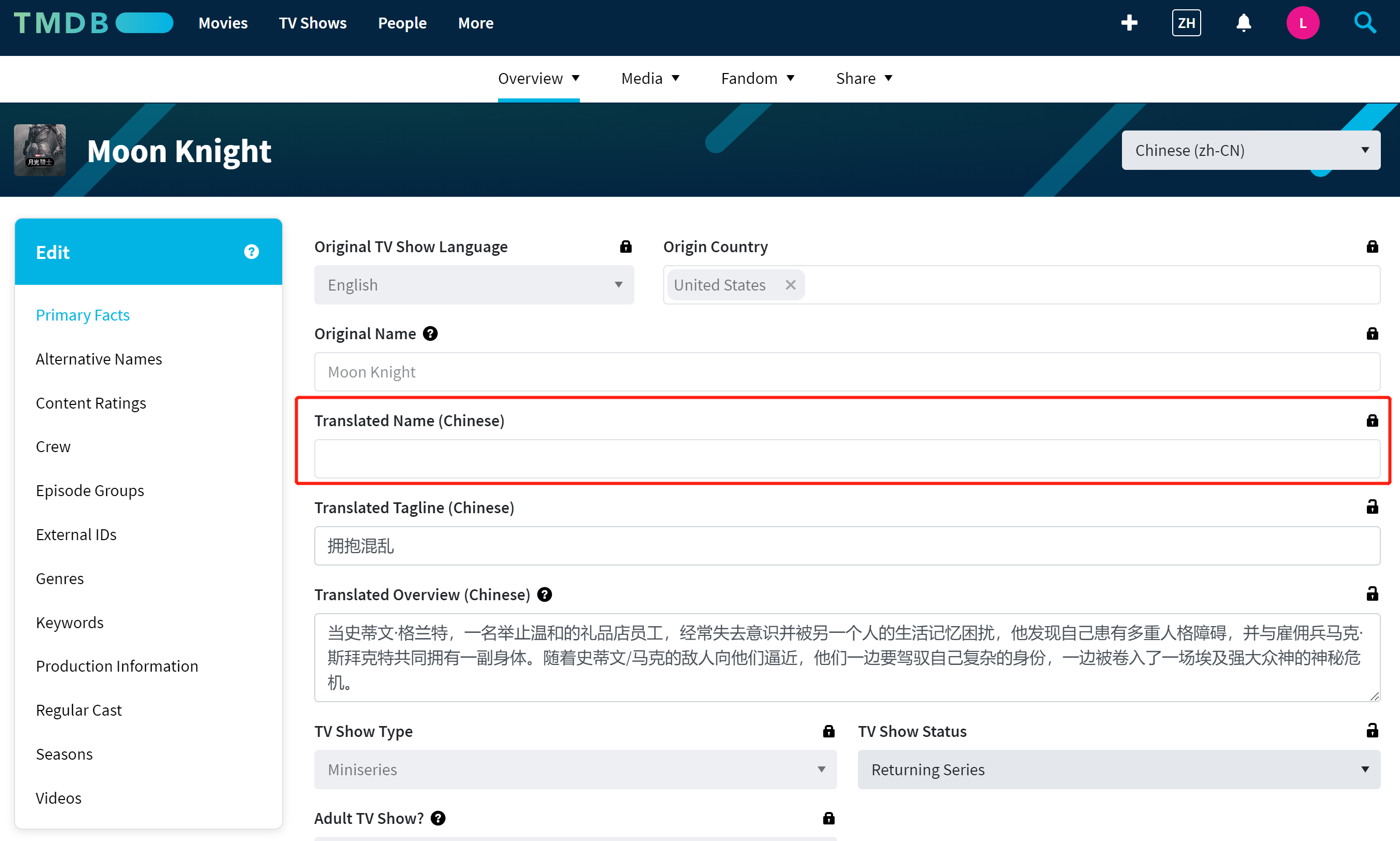Click the Adult TV Show help icon
Viewport: 1400px width, 841px height.
pyautogui.click(x=438, y=818)
